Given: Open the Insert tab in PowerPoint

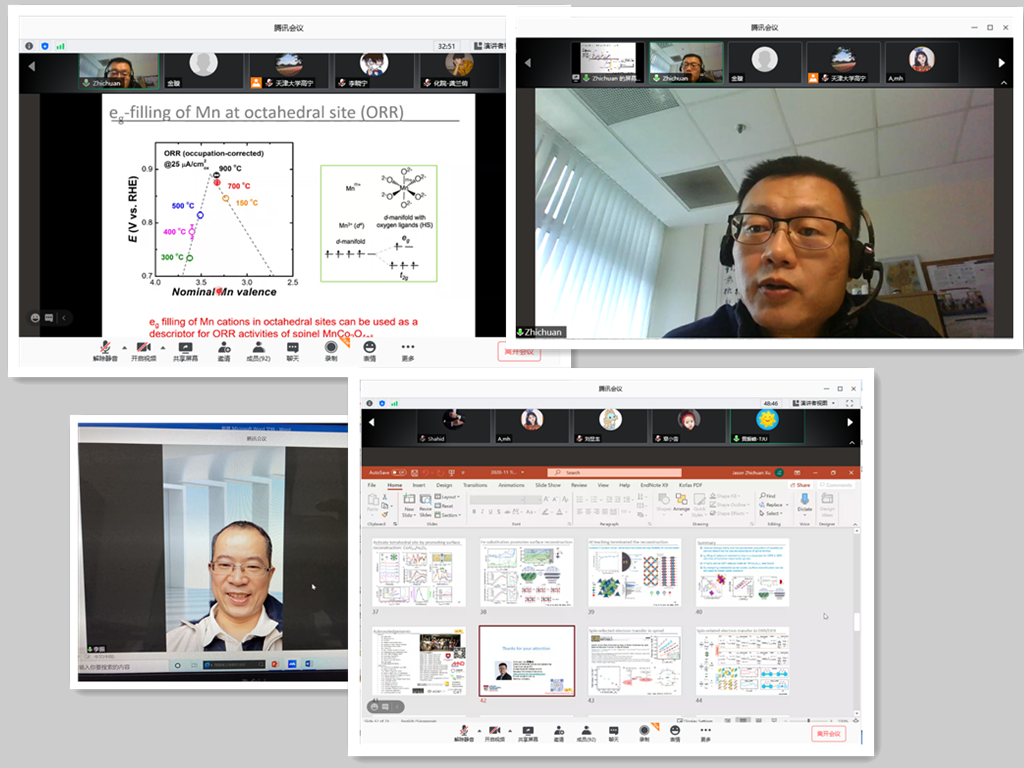Looking at the screenshot, I should 419,485.
